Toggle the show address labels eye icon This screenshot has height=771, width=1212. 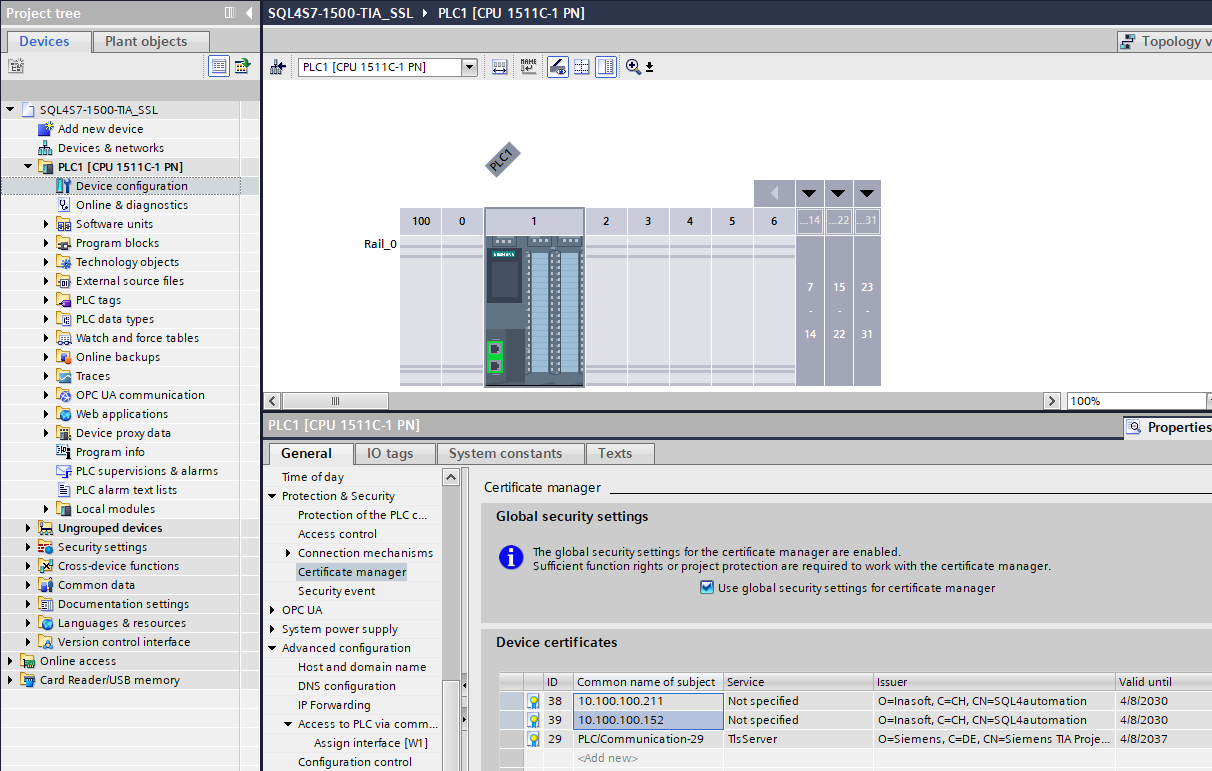(x=558, y=67)
